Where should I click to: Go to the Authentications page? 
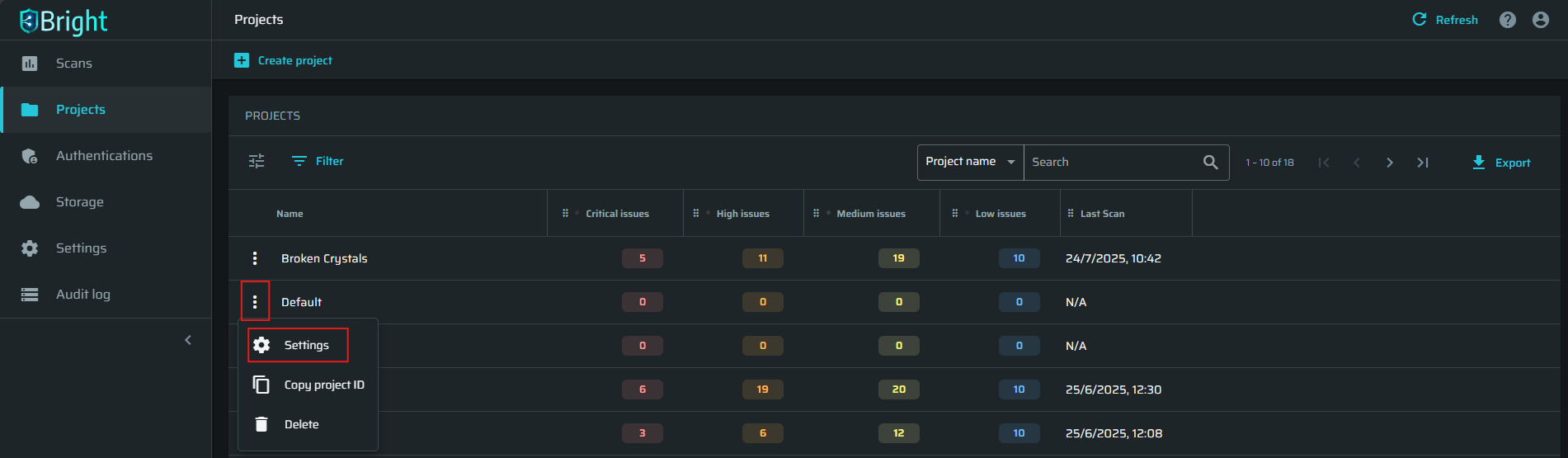coord(106,156)
